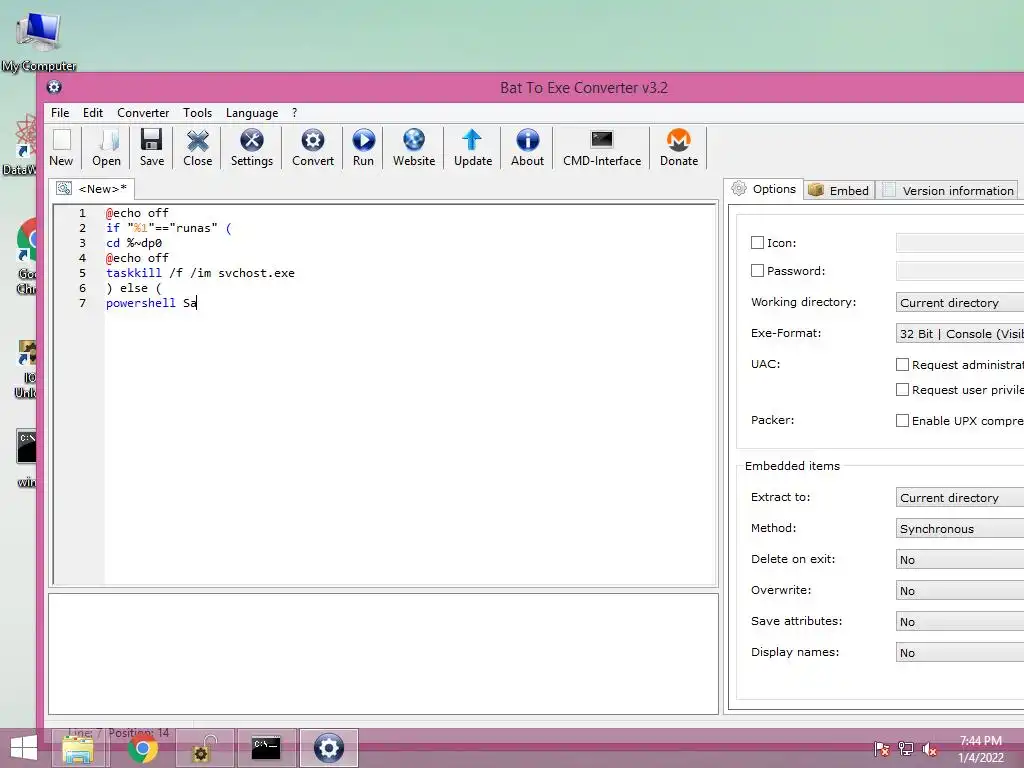
Task: Click the New file toolbar icon
Action: coord(61,148)
